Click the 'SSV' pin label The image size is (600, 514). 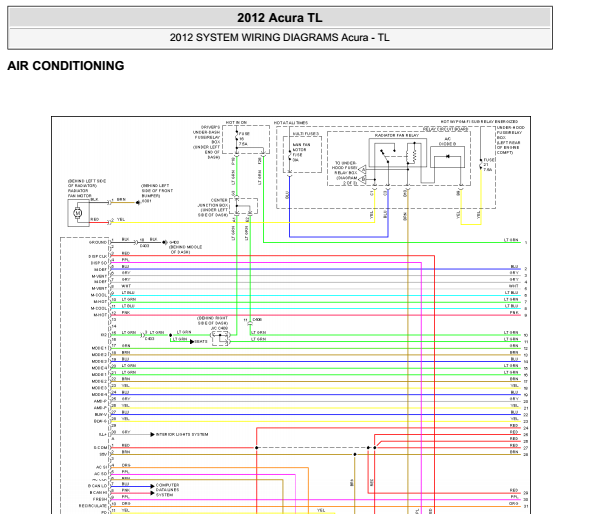click(103, 454)
